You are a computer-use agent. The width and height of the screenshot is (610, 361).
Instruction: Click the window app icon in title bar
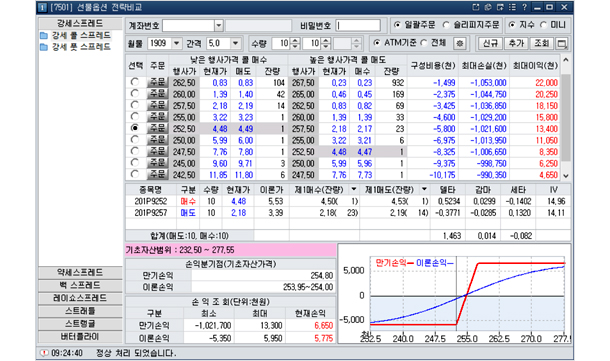[x=42, y=7]
